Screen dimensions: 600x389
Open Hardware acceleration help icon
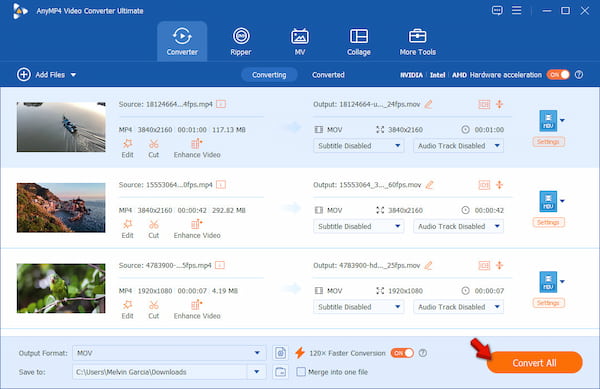579,75
